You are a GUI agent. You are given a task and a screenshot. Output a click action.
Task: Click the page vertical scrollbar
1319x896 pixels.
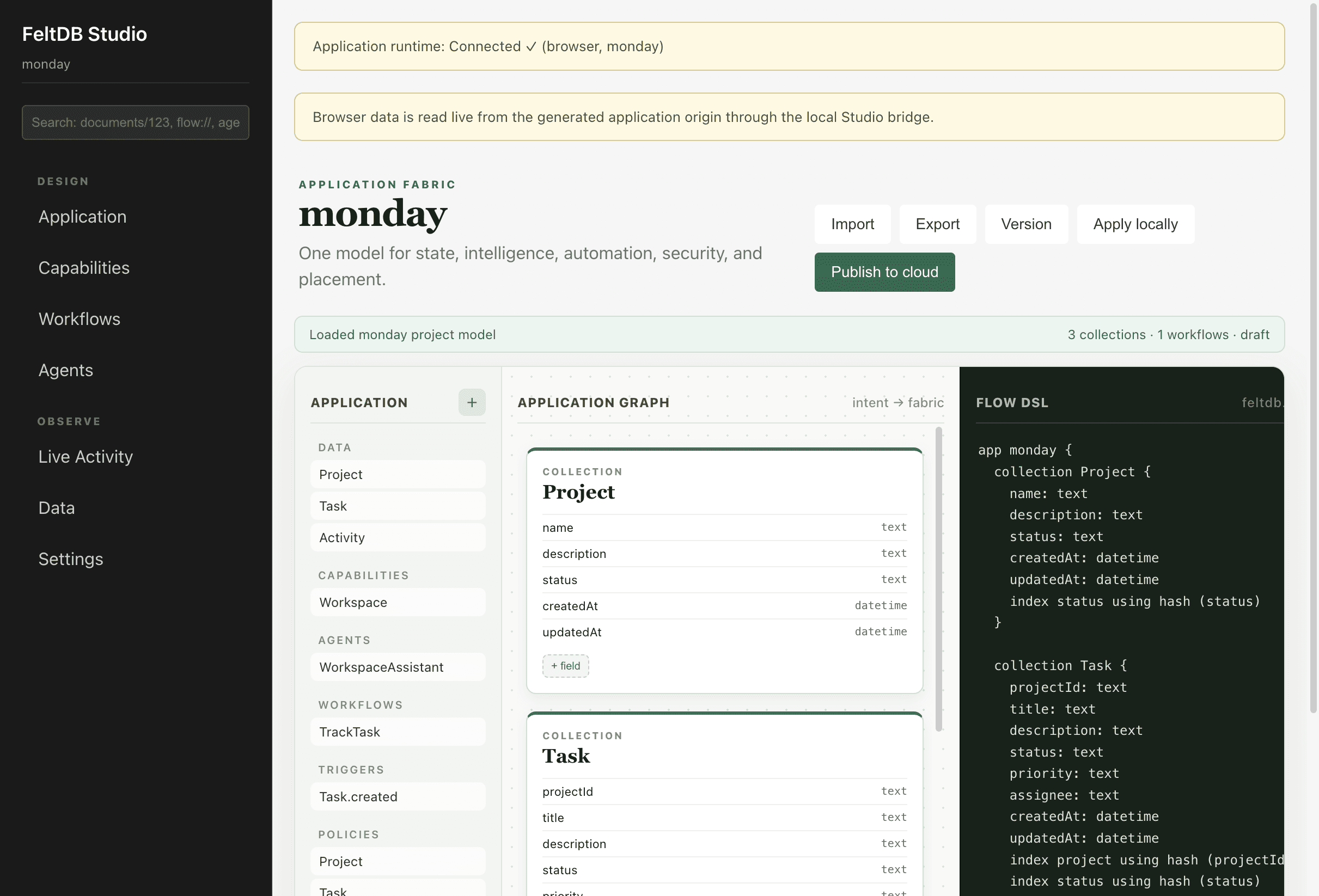coord(1313,358)
